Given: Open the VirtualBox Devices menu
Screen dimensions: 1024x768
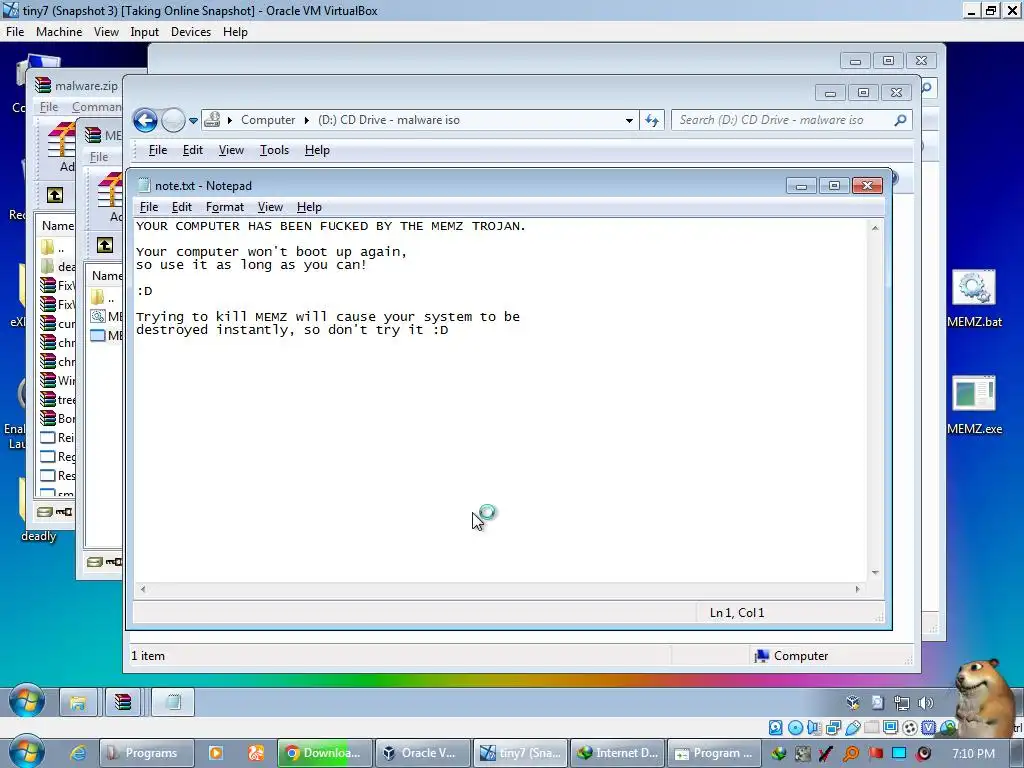Looking at the screenshot, I should click(x=191, y=32).
